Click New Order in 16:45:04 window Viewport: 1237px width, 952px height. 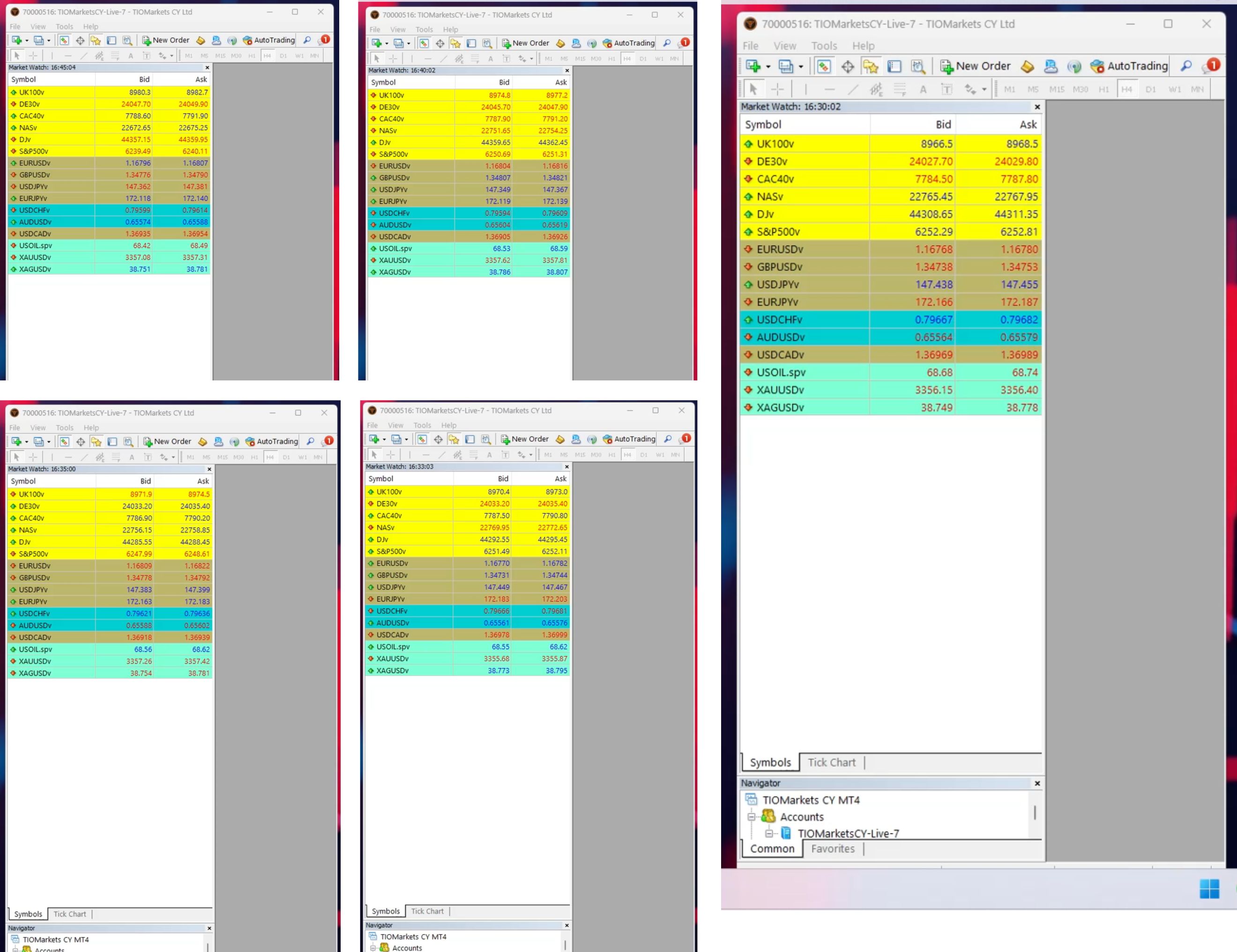tap(165, 40)
